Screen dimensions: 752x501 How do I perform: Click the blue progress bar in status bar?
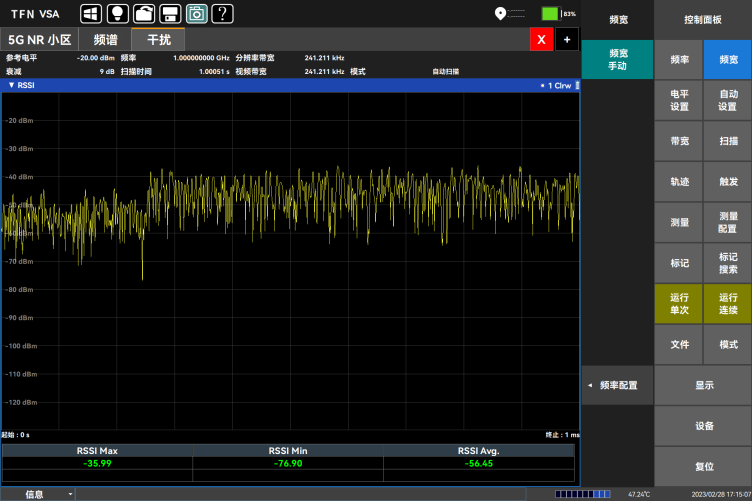pos(583,494)
